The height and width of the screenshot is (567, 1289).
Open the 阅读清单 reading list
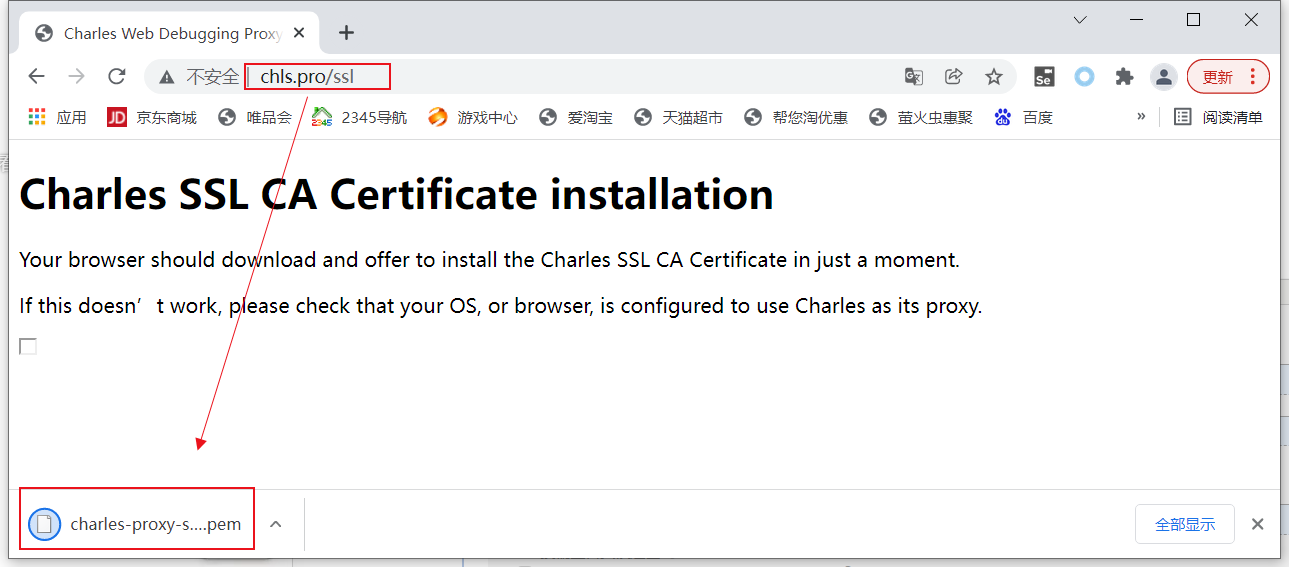[1218, 117]
